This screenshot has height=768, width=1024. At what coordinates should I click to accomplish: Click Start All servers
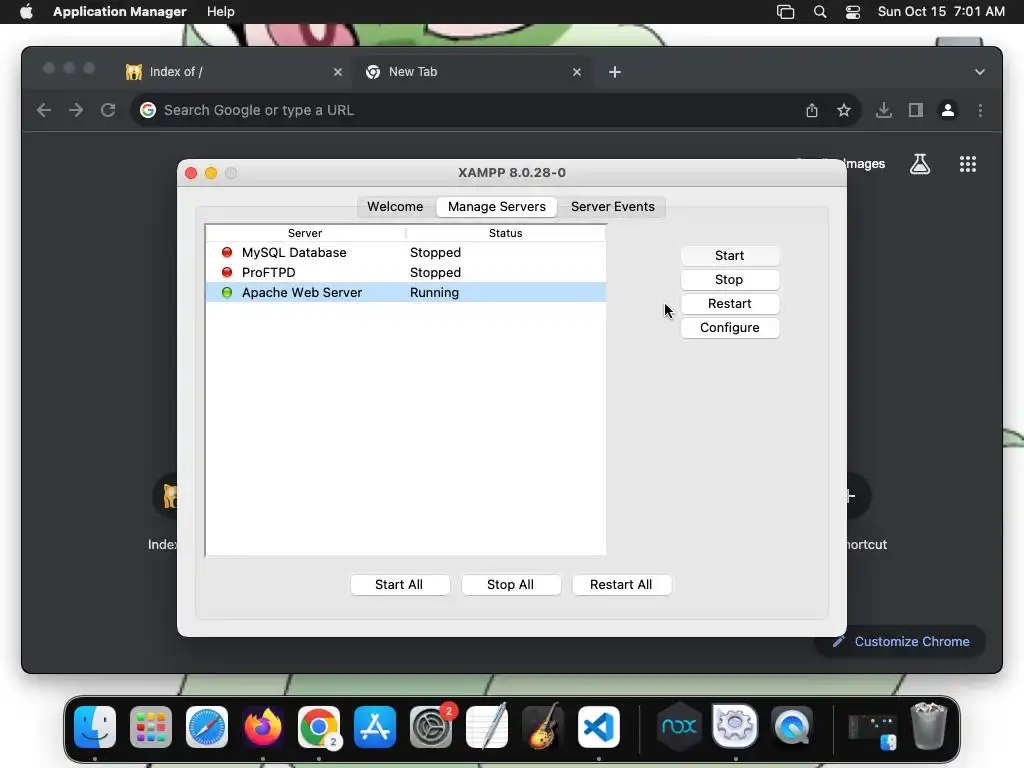pos(399,584)
